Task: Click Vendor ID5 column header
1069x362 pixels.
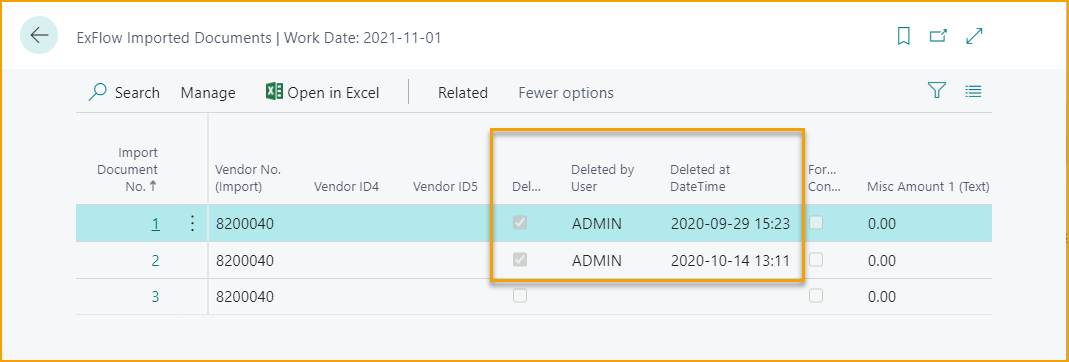Action: (445, 186)
